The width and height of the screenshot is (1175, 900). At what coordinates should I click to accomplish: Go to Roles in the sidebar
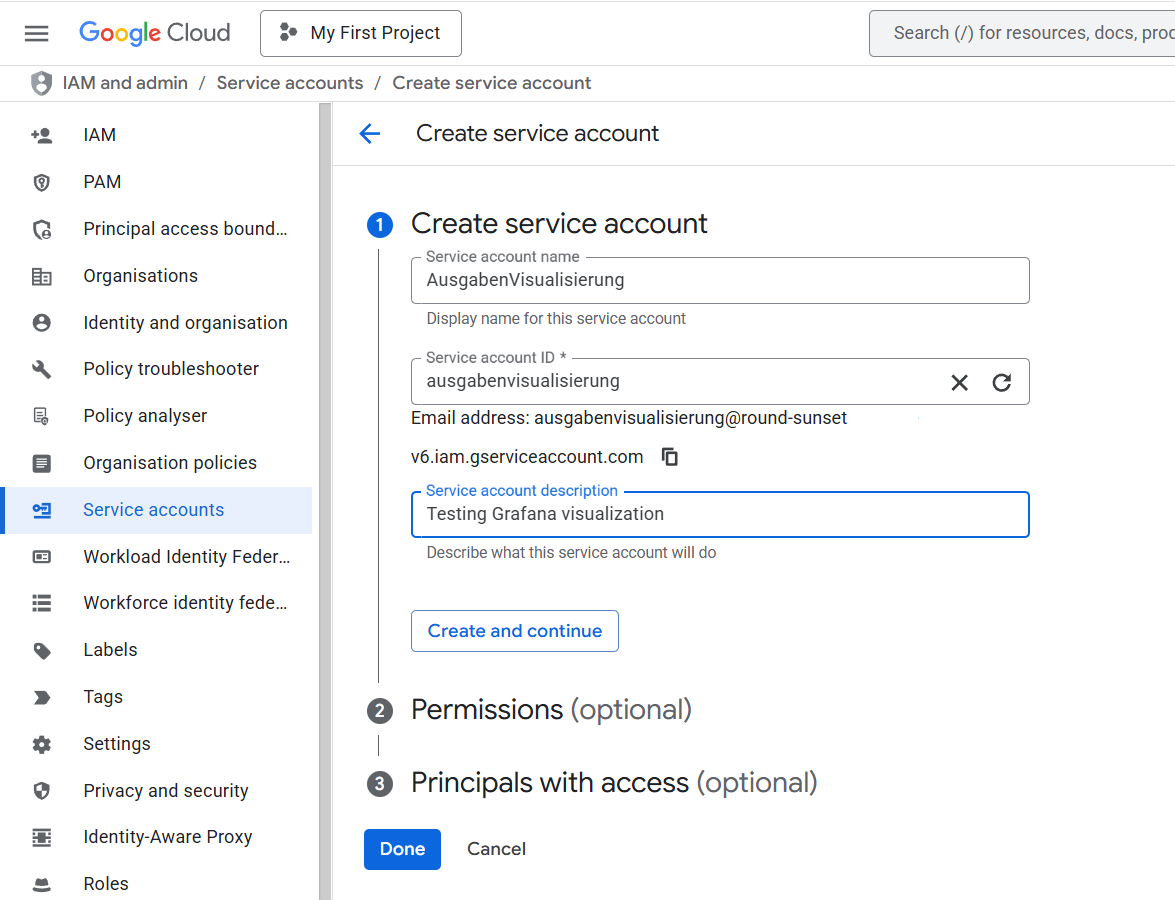[x=106, y=884]
